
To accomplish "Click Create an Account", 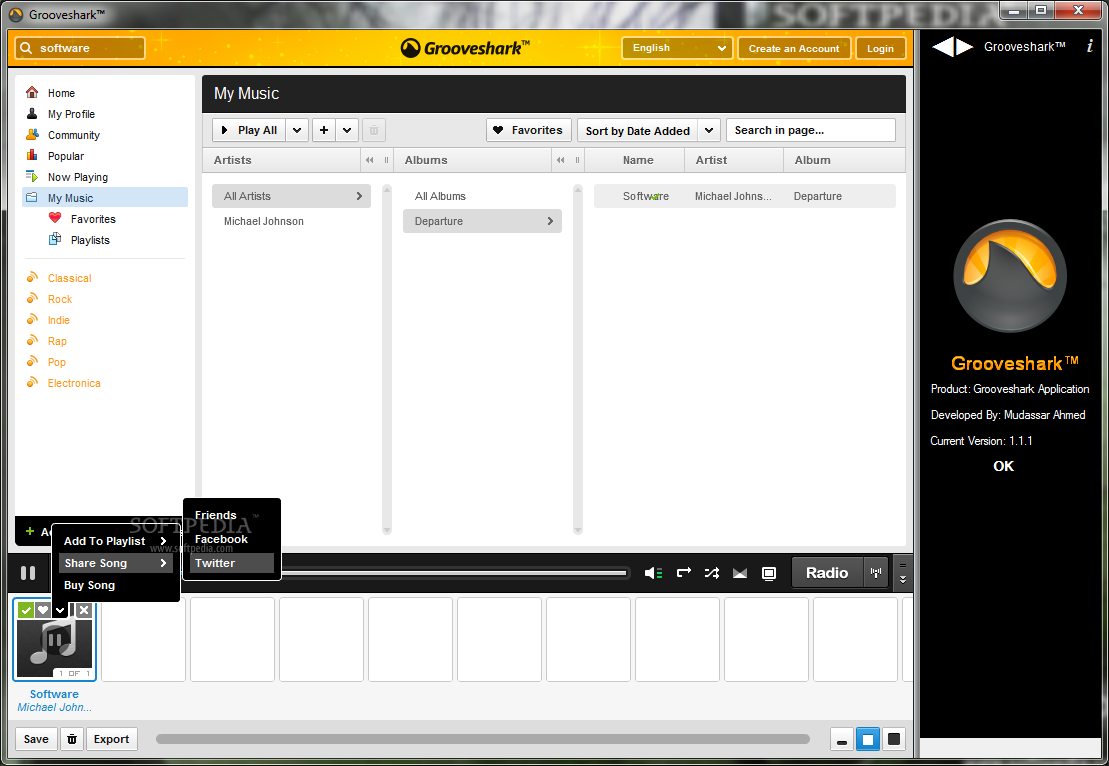I will pos(794,48).
